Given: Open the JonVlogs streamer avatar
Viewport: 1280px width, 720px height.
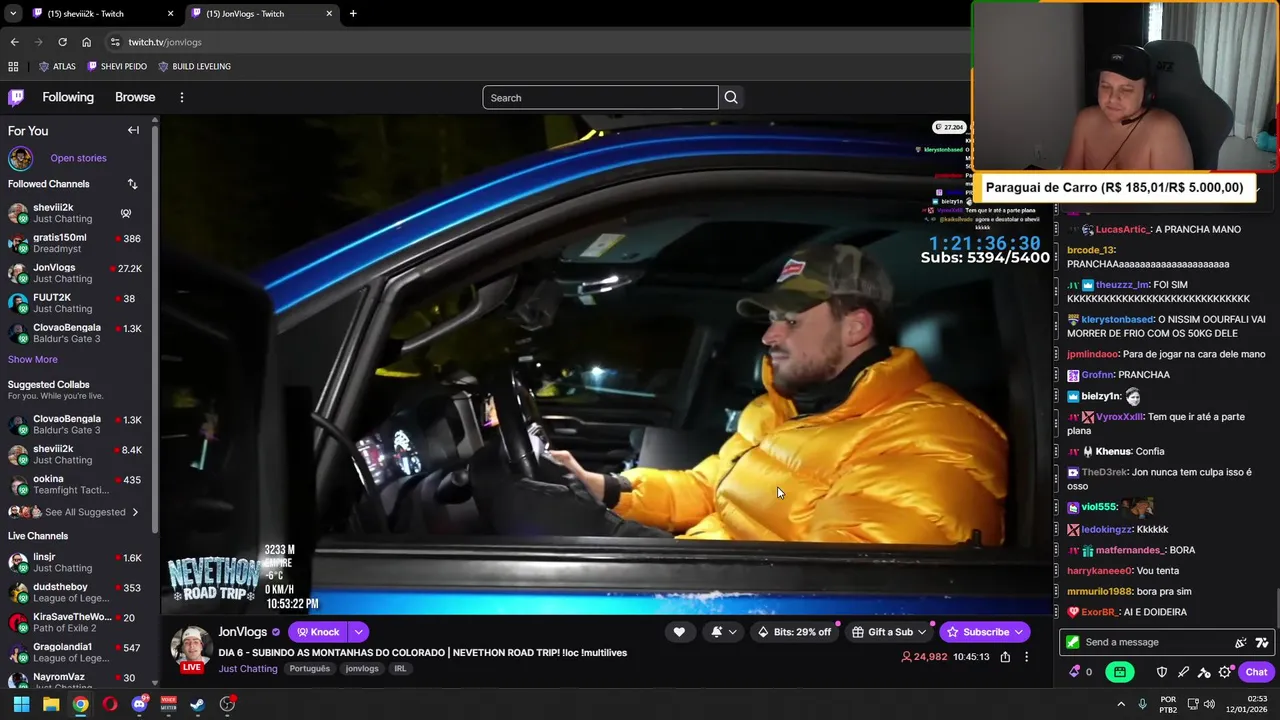Looking at the screenshot, I should [x=191, y=648].
